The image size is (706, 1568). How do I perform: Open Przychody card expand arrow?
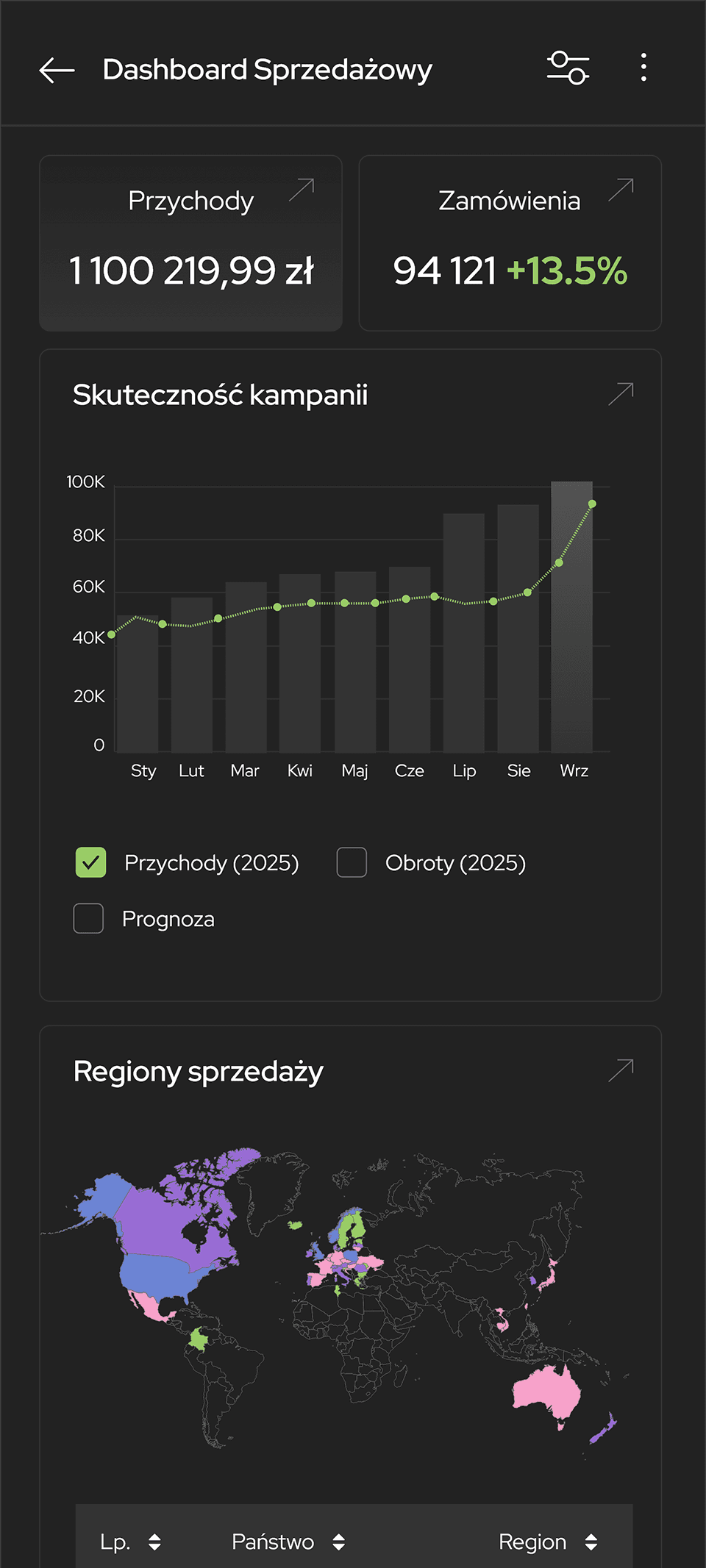[x=302, y=190]
